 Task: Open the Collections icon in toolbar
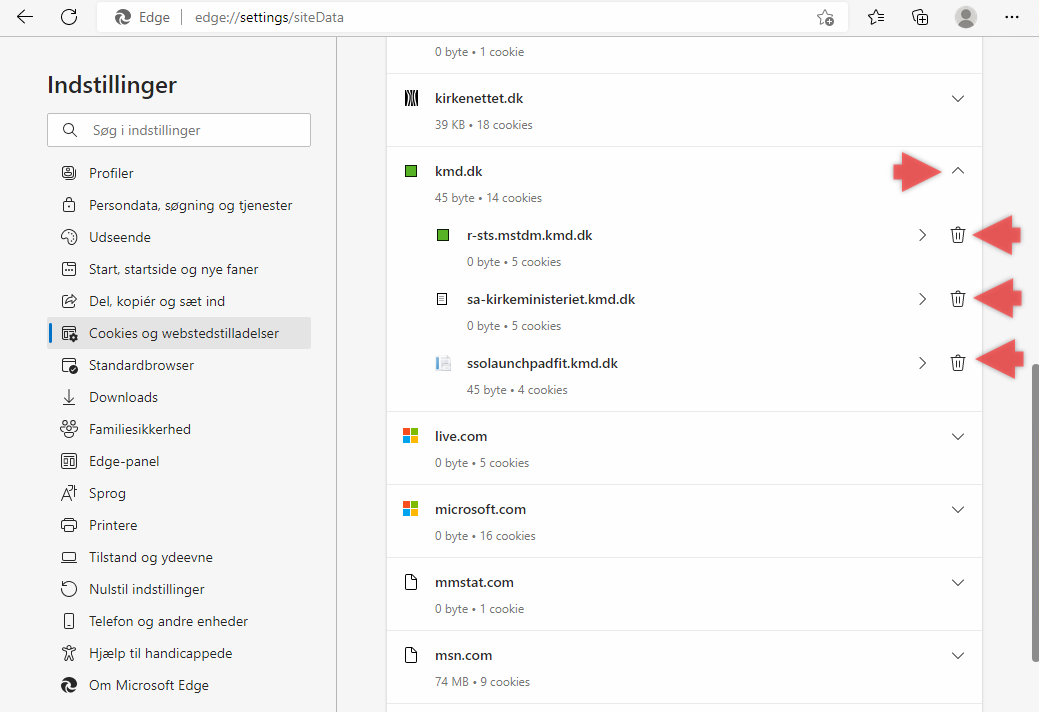tap(920, 17)
